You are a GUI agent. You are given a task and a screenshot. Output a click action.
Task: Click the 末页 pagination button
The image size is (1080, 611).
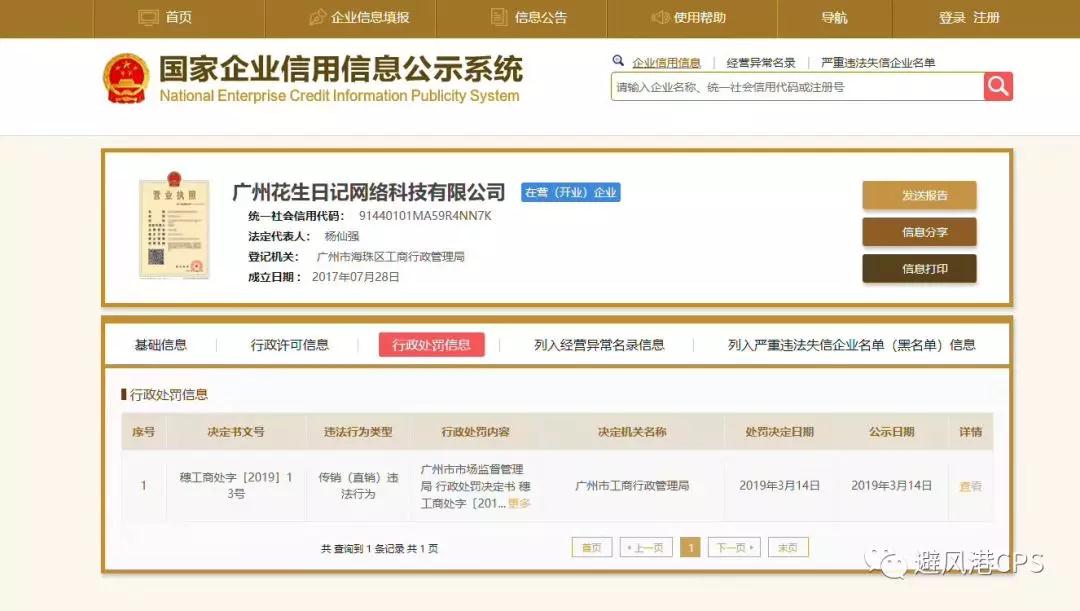(788, 548)
